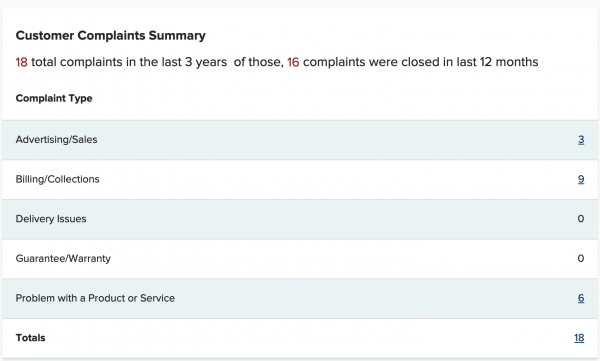Select the Advertising/Sales row label

[x=56, y=140]
